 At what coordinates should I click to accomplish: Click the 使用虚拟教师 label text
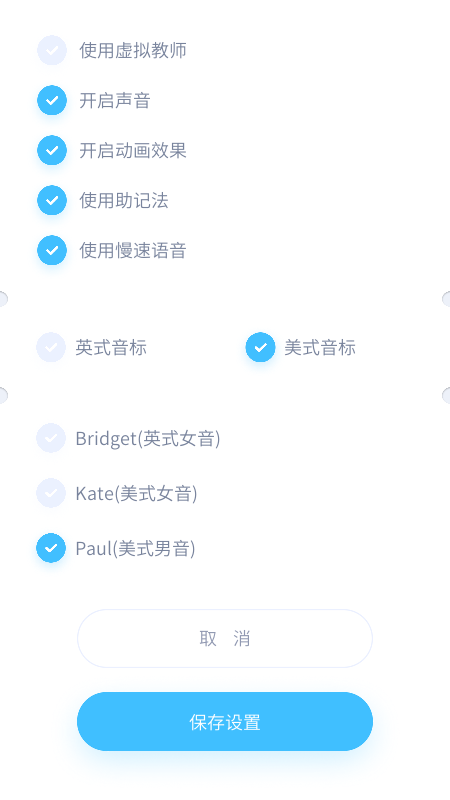pyautogui.click(x=133, y=50)
